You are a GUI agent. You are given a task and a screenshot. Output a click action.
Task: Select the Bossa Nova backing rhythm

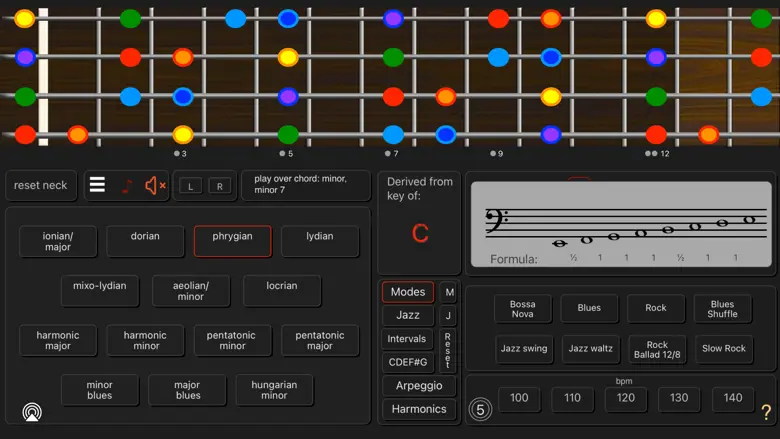(523, 309)
